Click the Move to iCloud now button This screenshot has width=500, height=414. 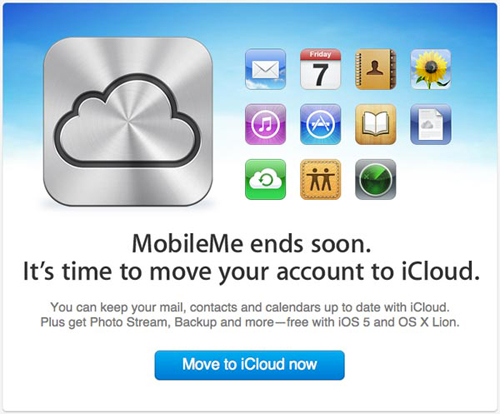pos(249,365)
